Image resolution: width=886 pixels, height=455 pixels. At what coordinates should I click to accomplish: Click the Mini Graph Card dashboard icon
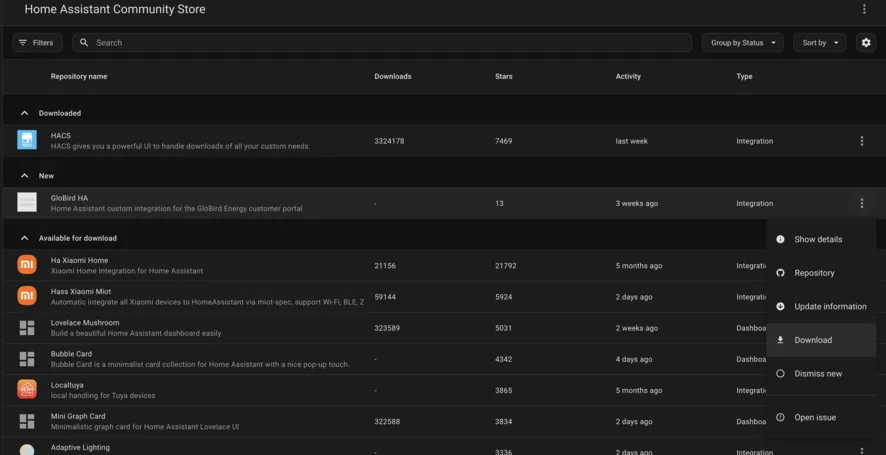[x=27, y=421]
